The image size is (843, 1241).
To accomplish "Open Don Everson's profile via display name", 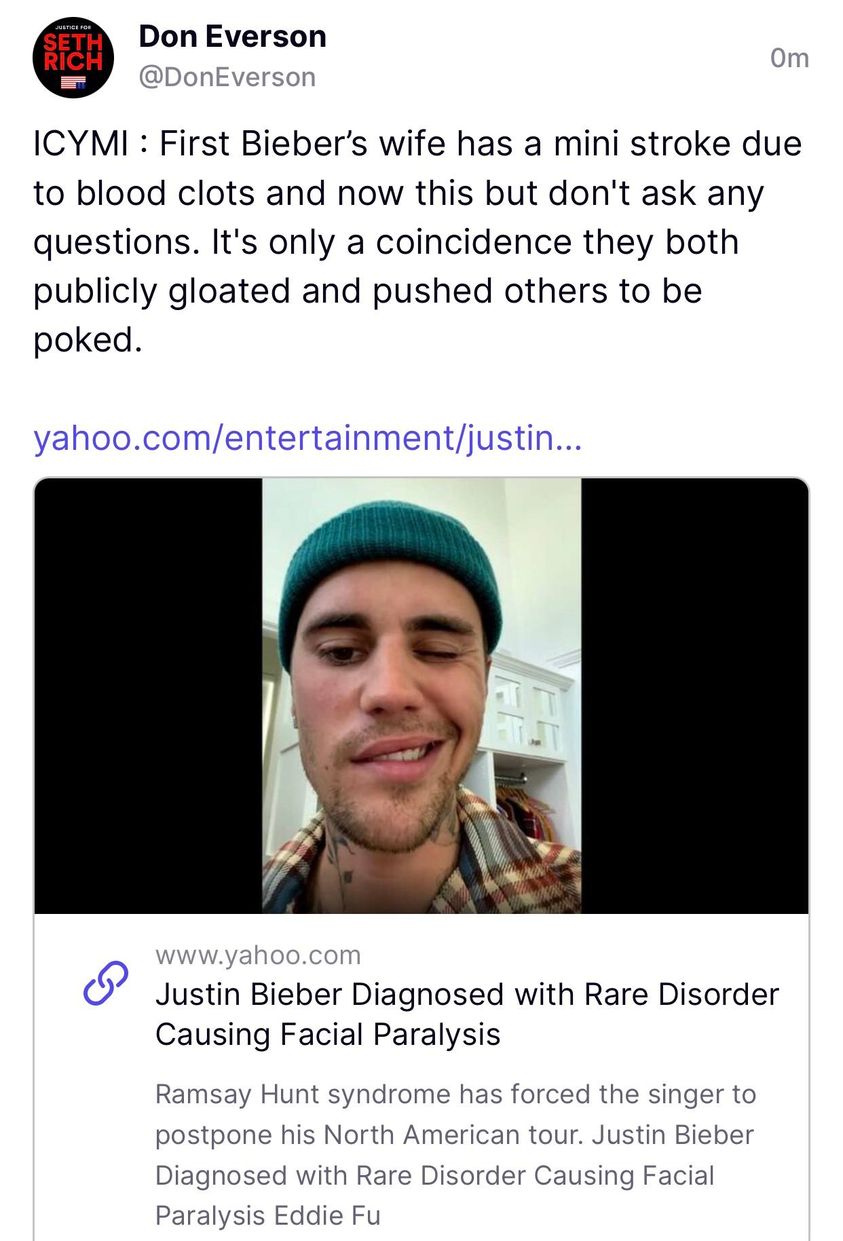I will coord(232,37).
